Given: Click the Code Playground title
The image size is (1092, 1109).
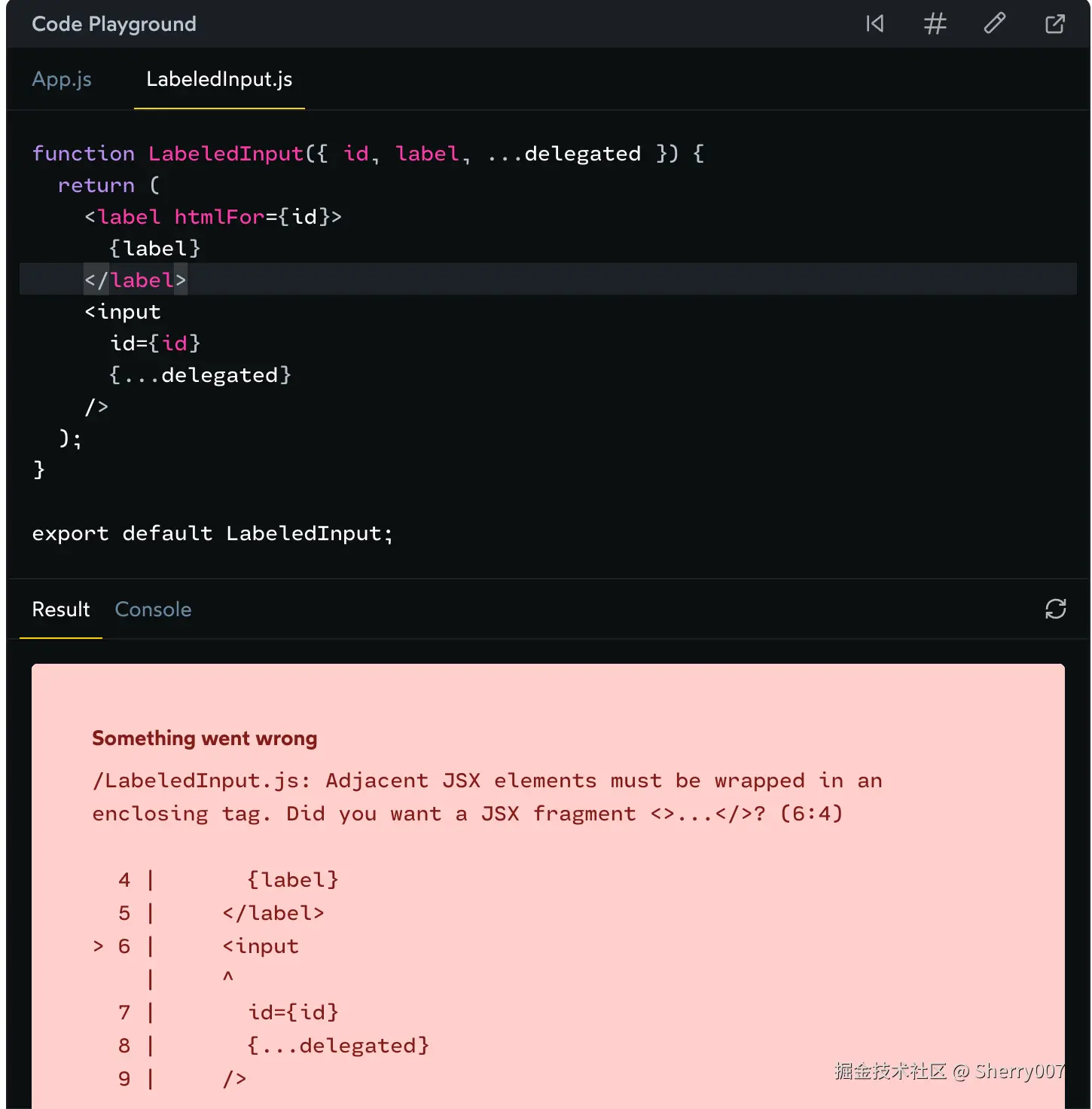Looking at the screenshot, I should pos(114,24).
